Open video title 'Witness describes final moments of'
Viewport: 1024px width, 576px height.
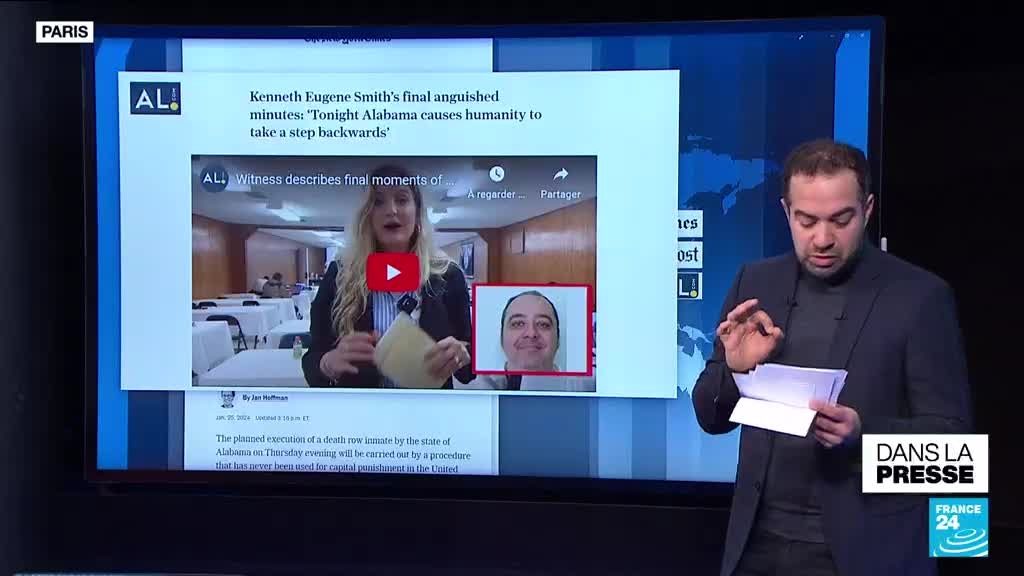pos(345,179)
